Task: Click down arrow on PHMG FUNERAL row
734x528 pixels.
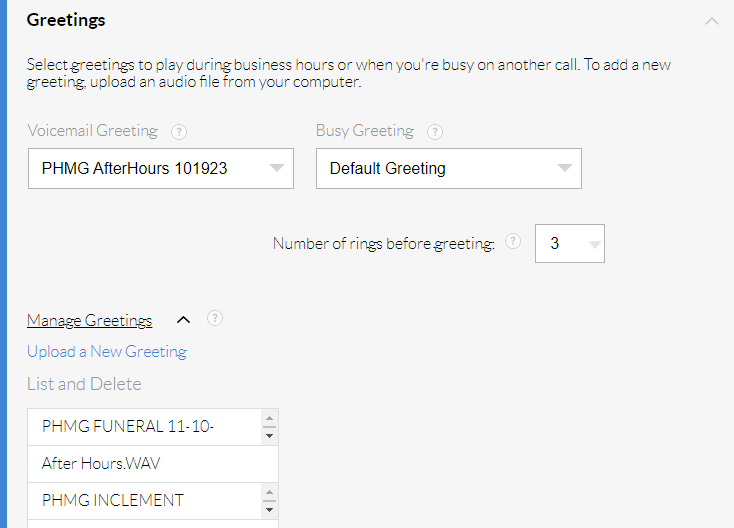Action: (269, 435)
